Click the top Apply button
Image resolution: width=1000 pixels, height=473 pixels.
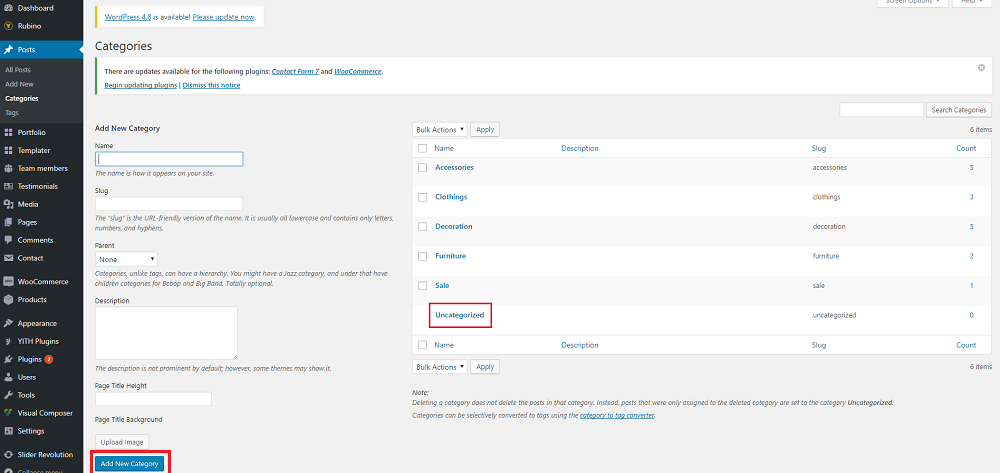point(485,129)
